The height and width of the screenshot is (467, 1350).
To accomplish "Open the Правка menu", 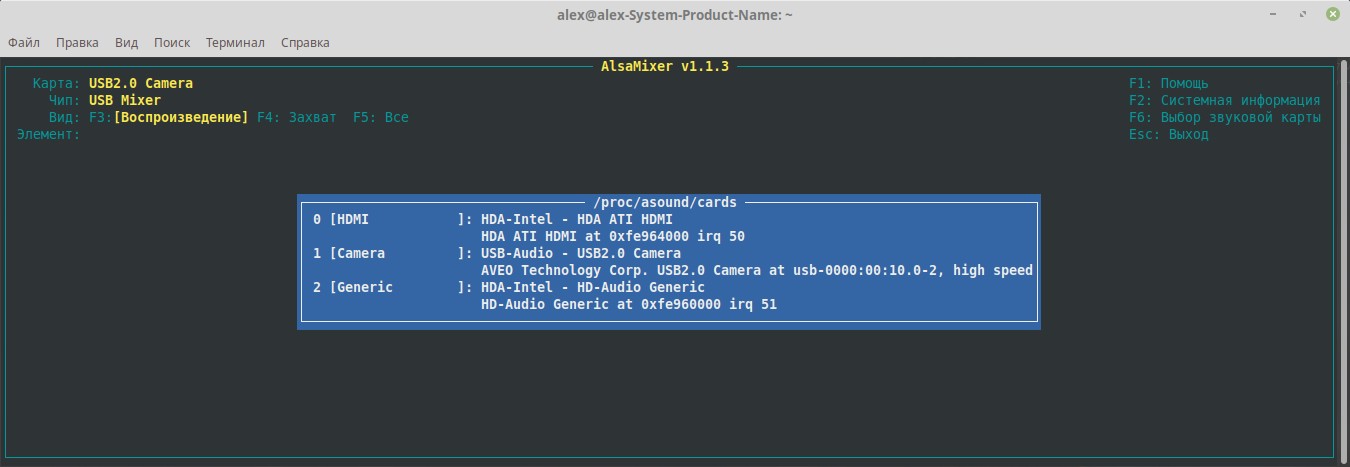I will [77, 43].
